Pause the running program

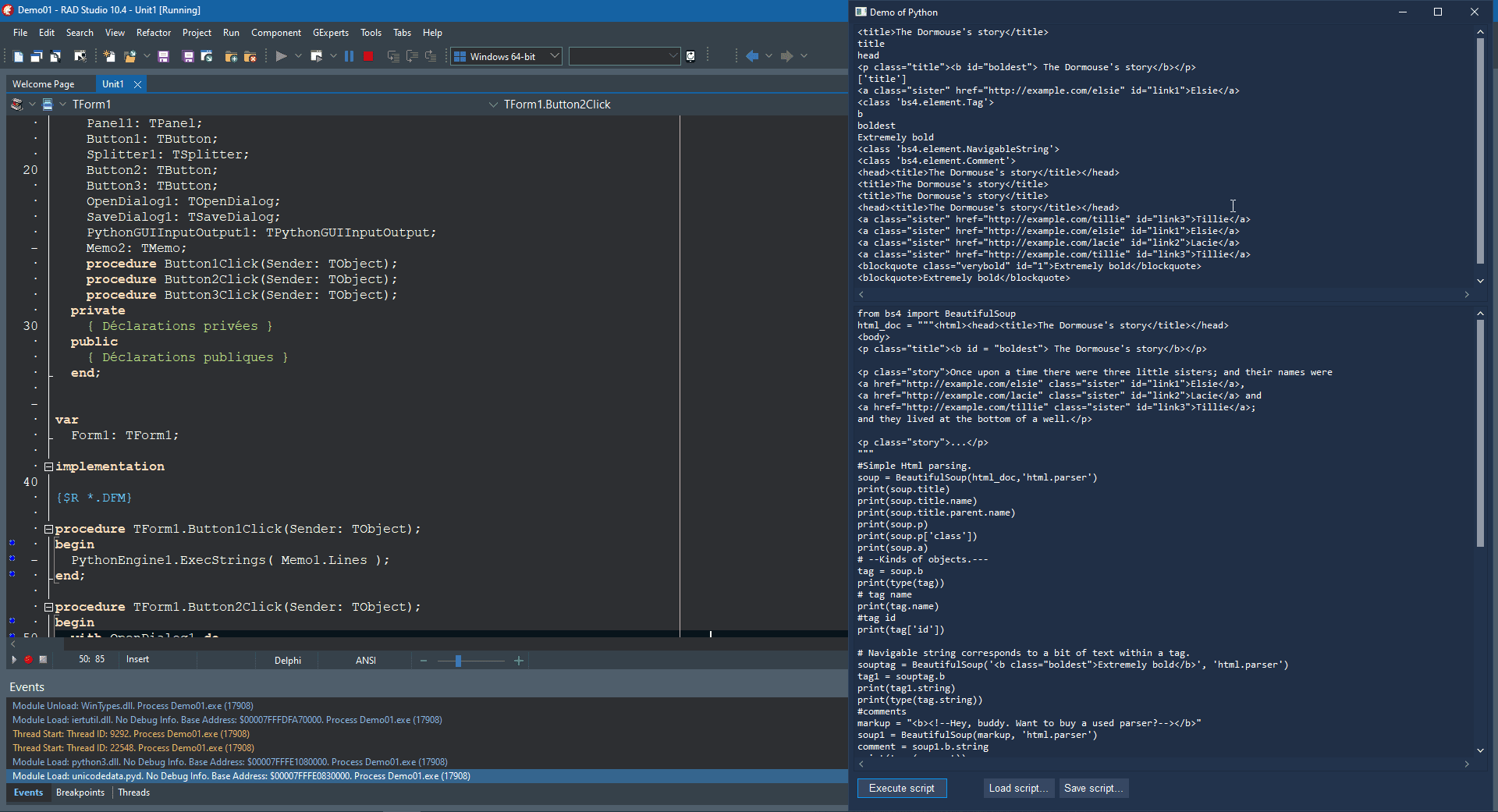(x=349, y=56)
